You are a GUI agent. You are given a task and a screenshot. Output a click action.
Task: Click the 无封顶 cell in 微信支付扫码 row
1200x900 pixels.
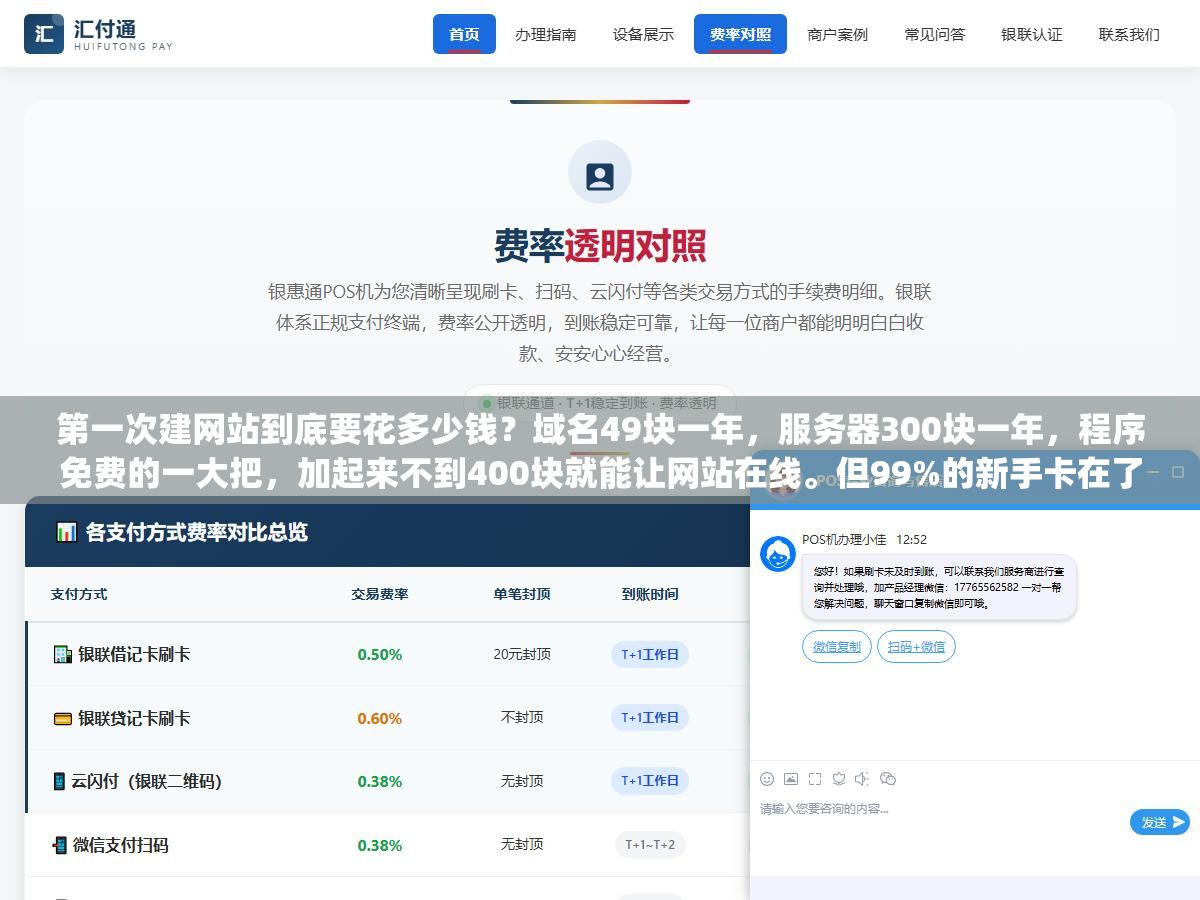[522, 845]
